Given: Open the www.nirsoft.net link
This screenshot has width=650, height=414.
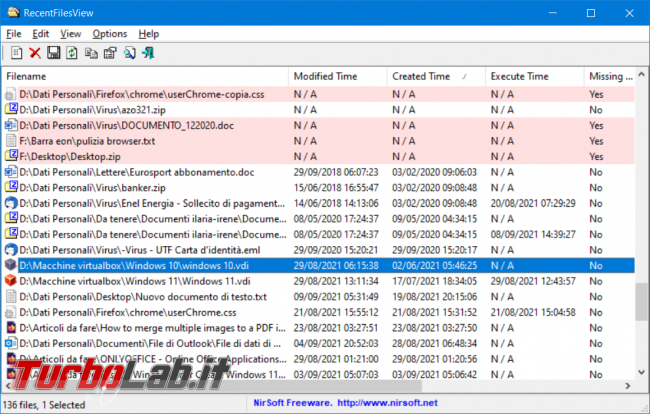Looking at the screenshot, I should coord(387,403).
